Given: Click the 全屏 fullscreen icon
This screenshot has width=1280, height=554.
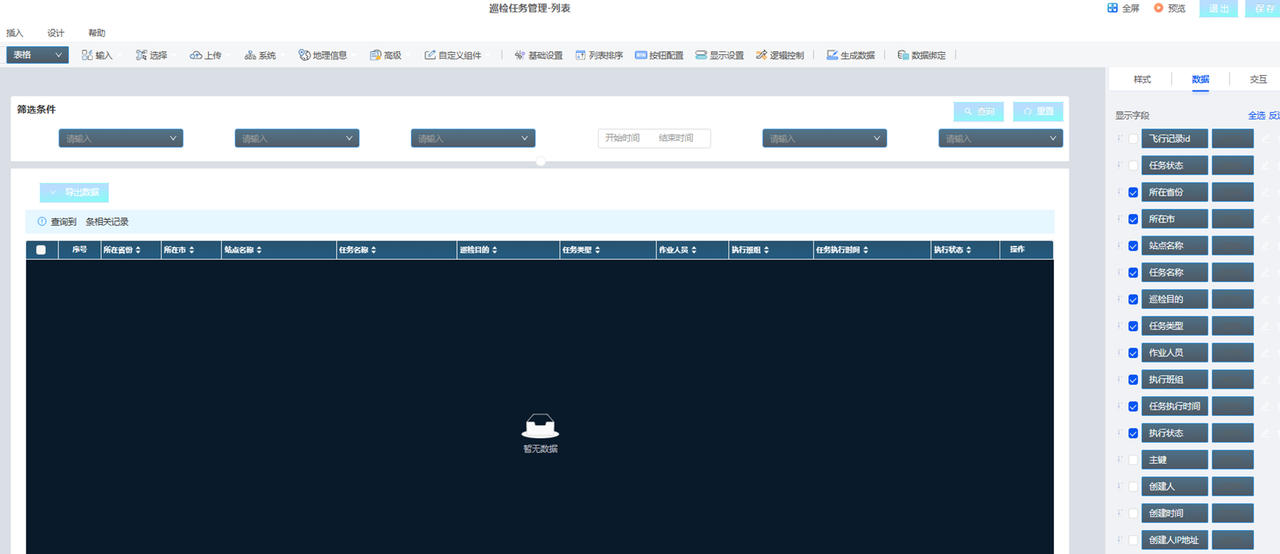Looking at the screenshot, I should pyautogui.click(x=1112, y=8).
